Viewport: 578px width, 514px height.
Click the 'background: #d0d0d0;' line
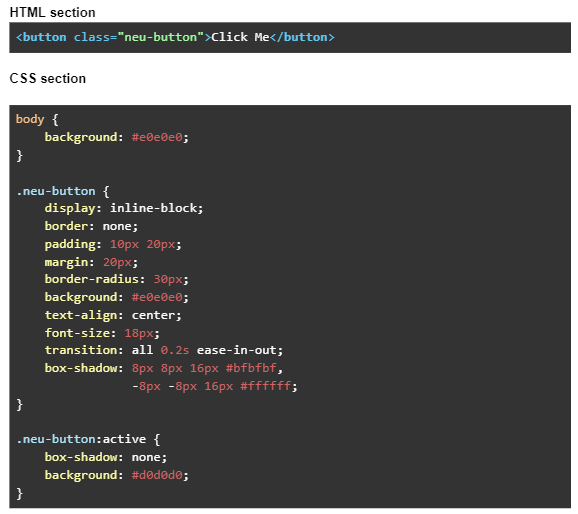116,475
